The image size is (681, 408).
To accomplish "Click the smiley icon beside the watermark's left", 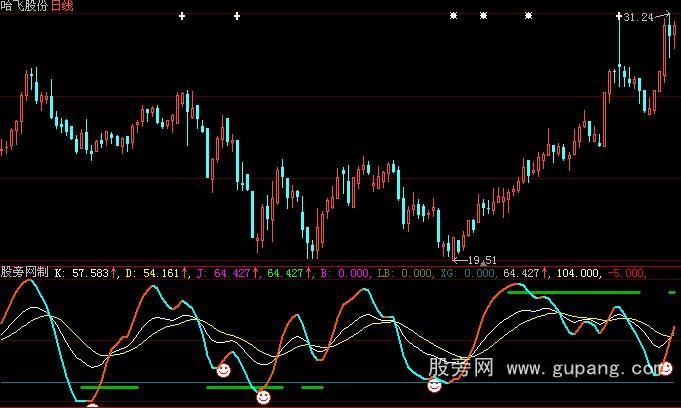I will click(x=435, y=385).
